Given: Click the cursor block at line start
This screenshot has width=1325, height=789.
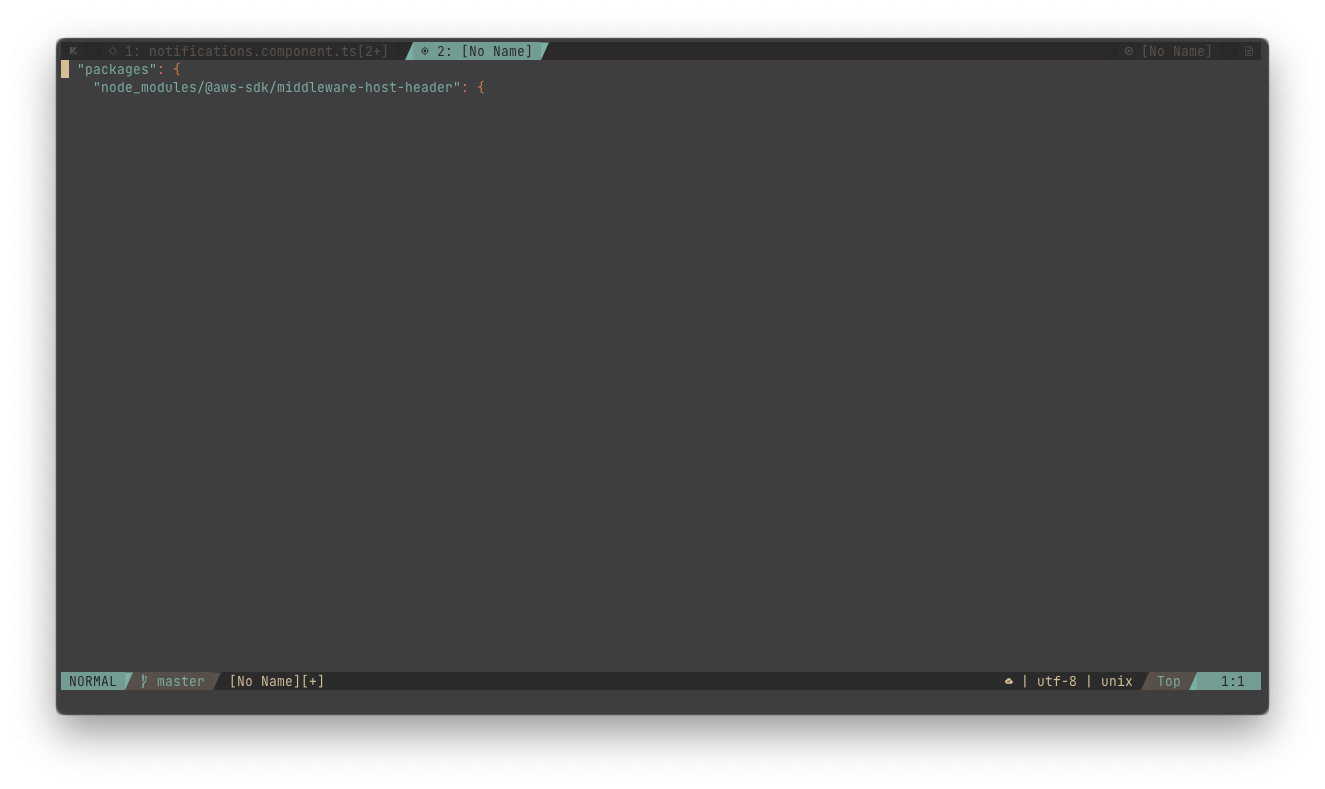Looking at the screenshot, I should coord(65,69).
